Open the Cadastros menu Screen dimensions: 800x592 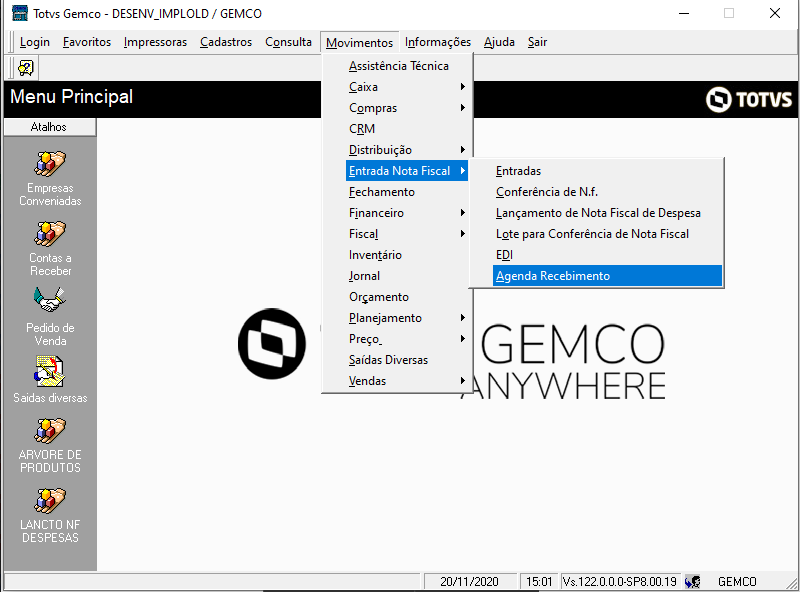(226, 42)
